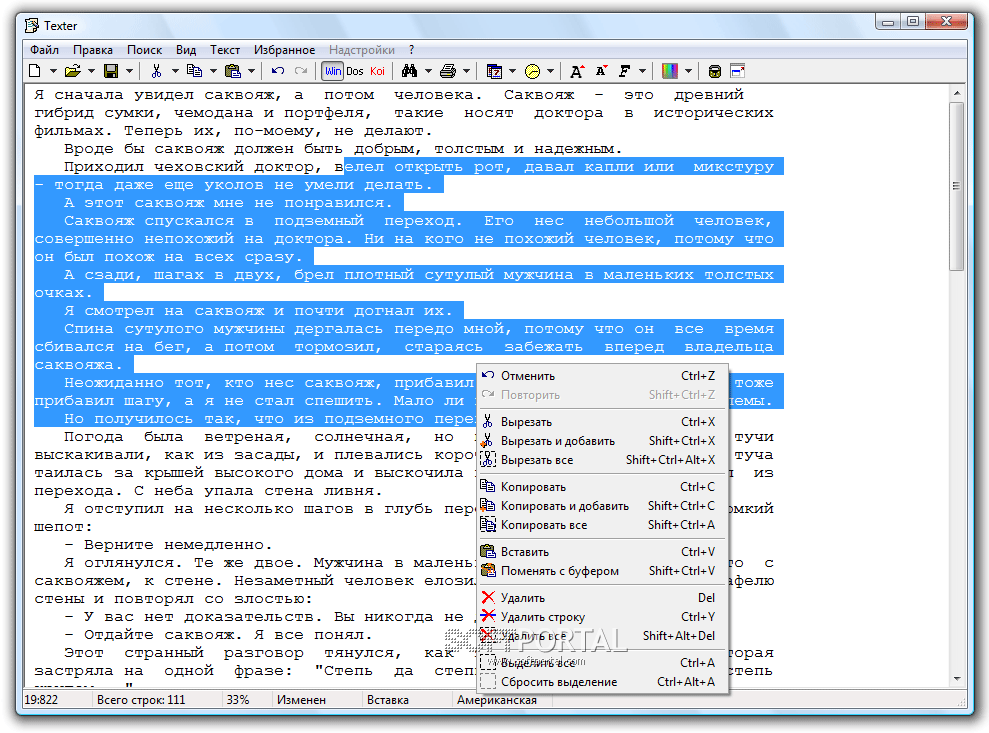Open the ? help menu

[412, 50]
